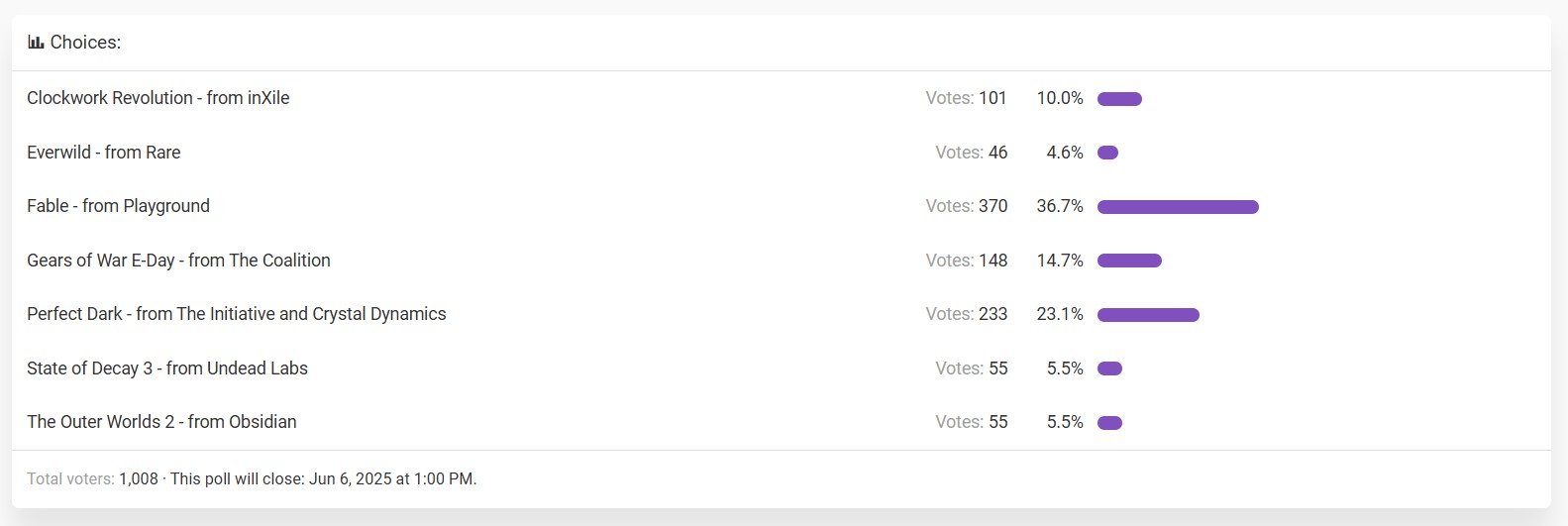This screenshot has width=1568, height=526.
Task: Click Votes: 101 for Clockwork Revolution
Action: point(967,98)
